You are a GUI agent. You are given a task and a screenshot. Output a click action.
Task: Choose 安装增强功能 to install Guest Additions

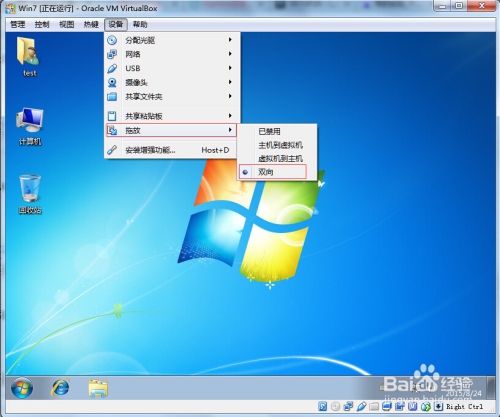pyautogui.click(x=171, y=150)
